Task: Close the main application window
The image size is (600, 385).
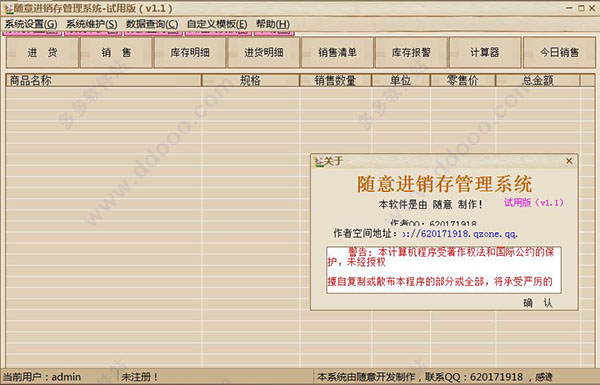Action: pos(592,8)
